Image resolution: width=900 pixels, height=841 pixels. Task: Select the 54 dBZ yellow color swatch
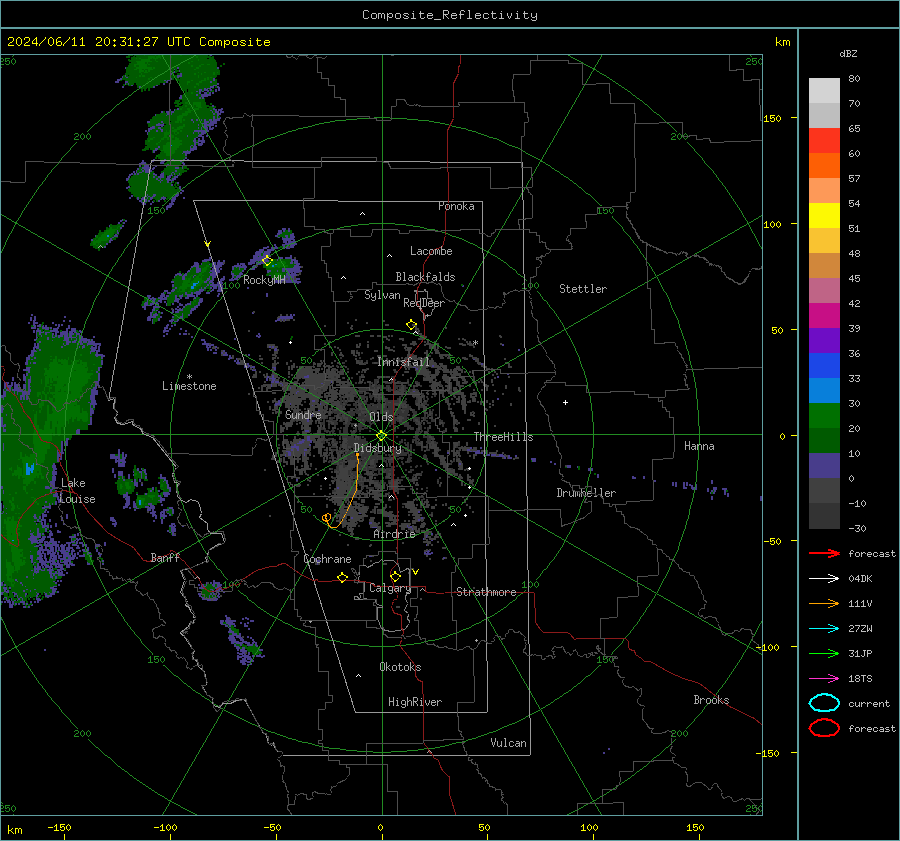pos(824,216)
